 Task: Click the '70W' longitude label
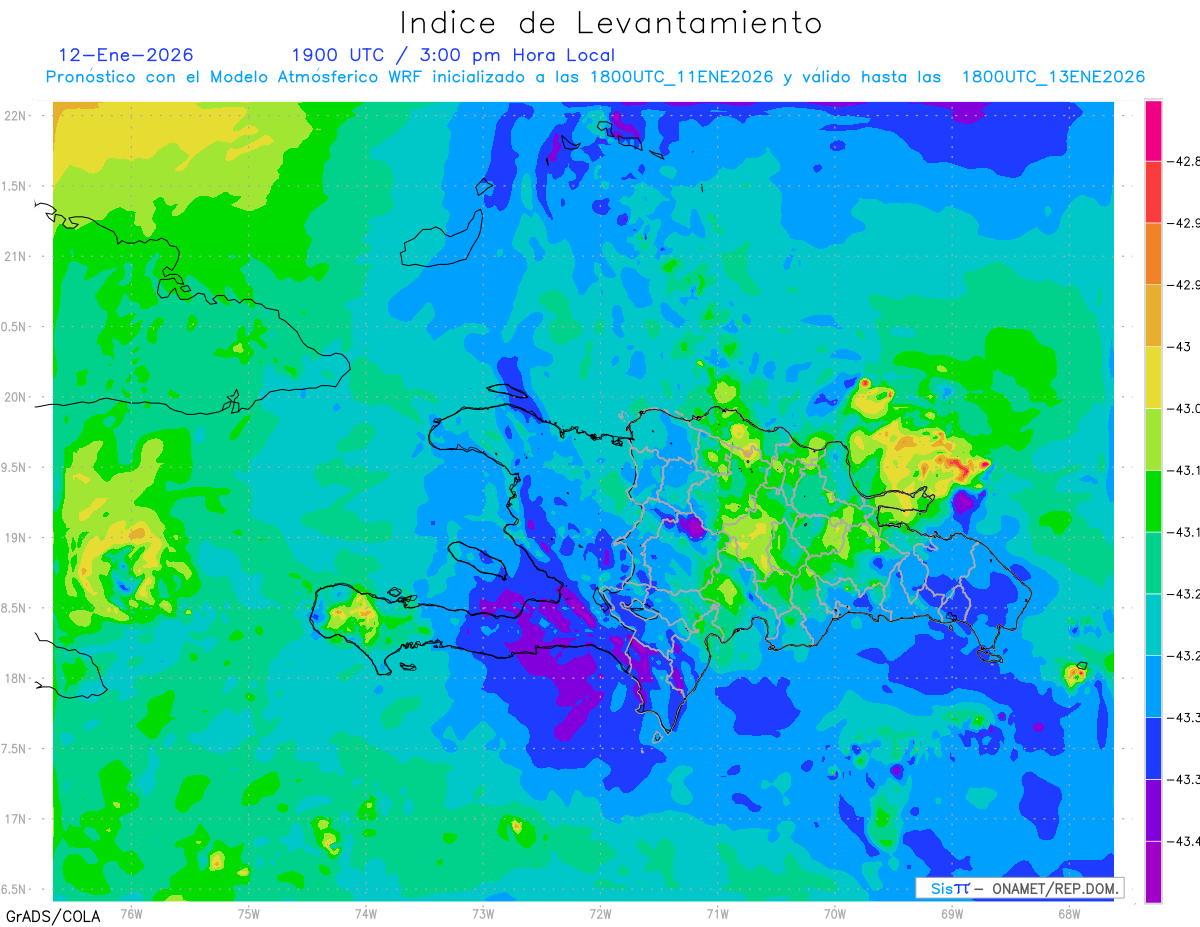[x=834, y=913]
